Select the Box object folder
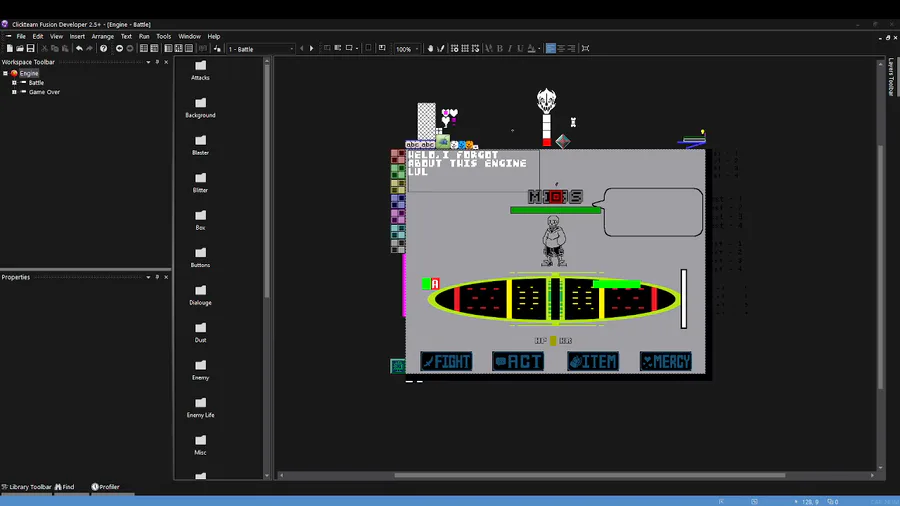The width and height of the screenshot is (900, 506). click(x=200, y=220)
